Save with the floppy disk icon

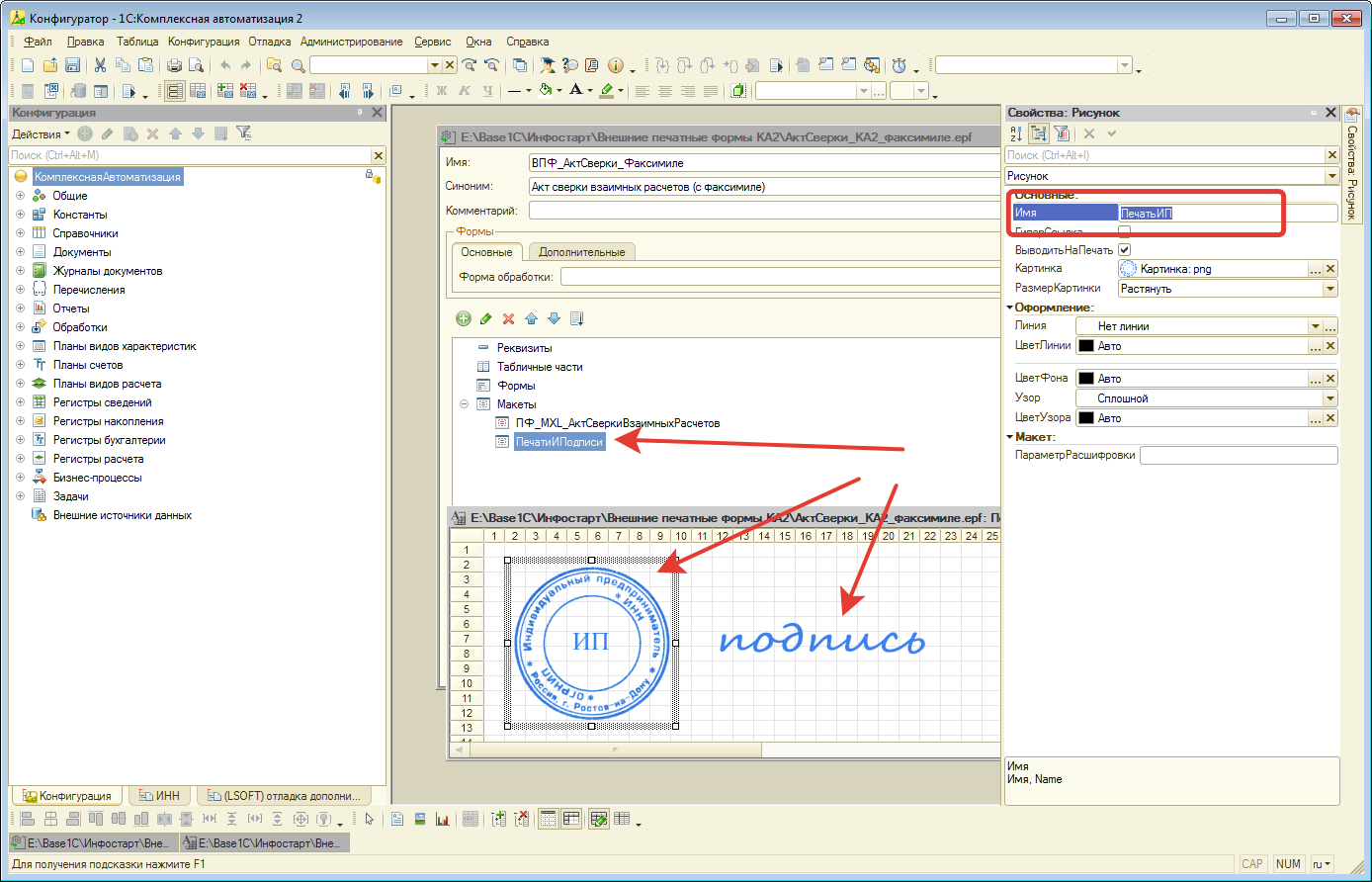pos(72,65)
